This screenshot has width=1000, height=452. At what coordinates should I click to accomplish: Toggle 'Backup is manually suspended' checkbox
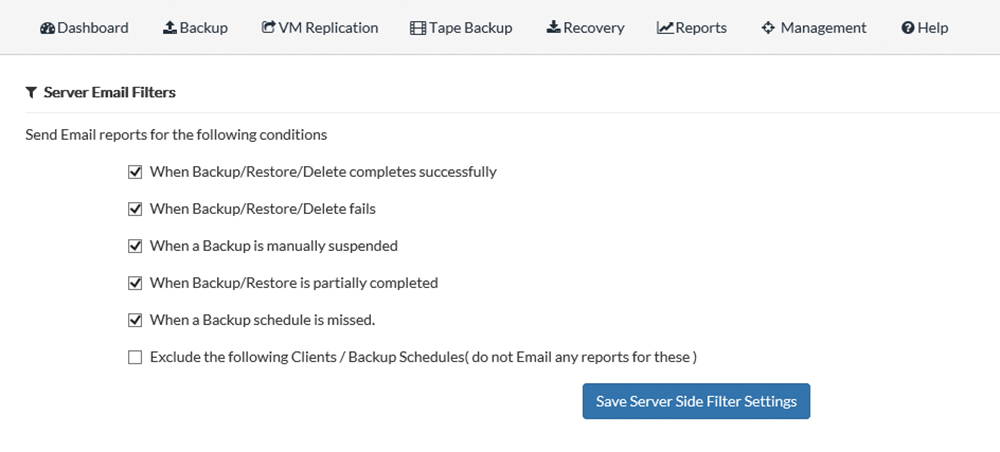point(135,246)
